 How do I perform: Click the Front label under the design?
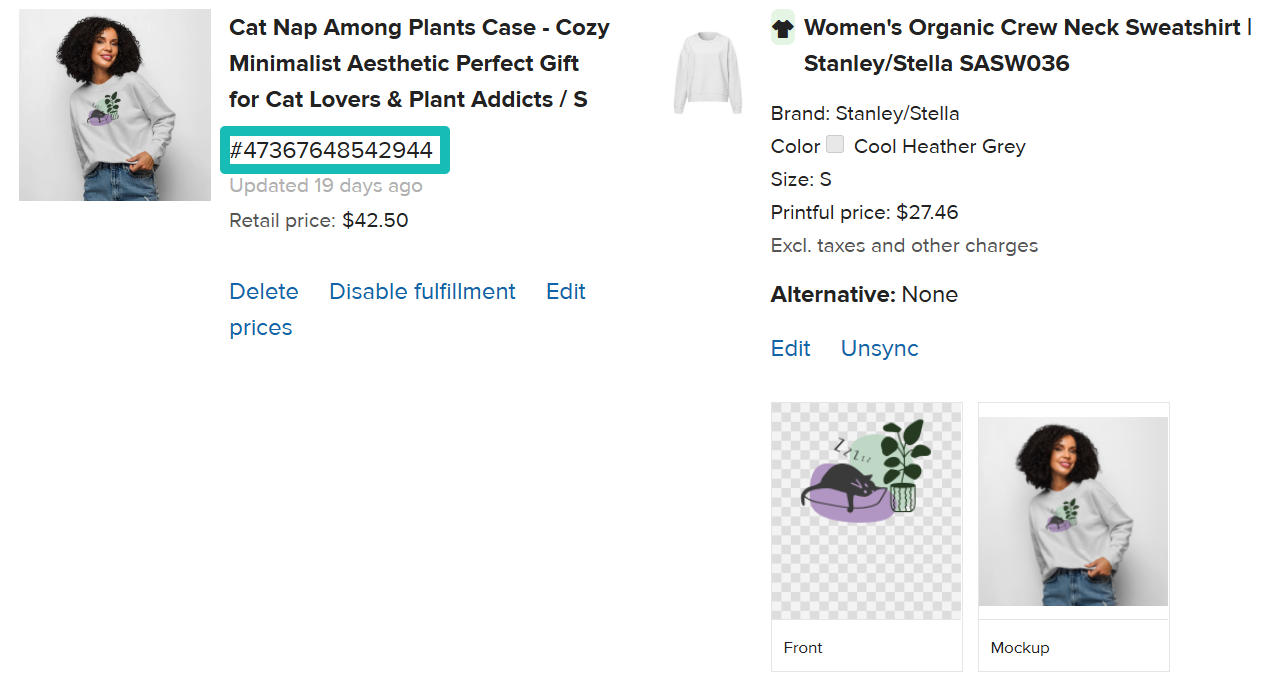pos(803,648)
